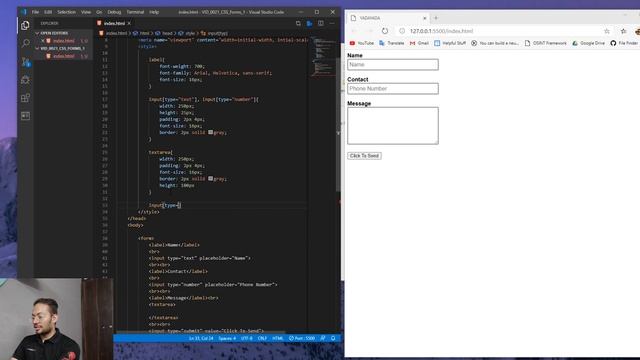The image size is (640, 360).
Task: Bookmark this page with star icon
Action: coord(607,31)
